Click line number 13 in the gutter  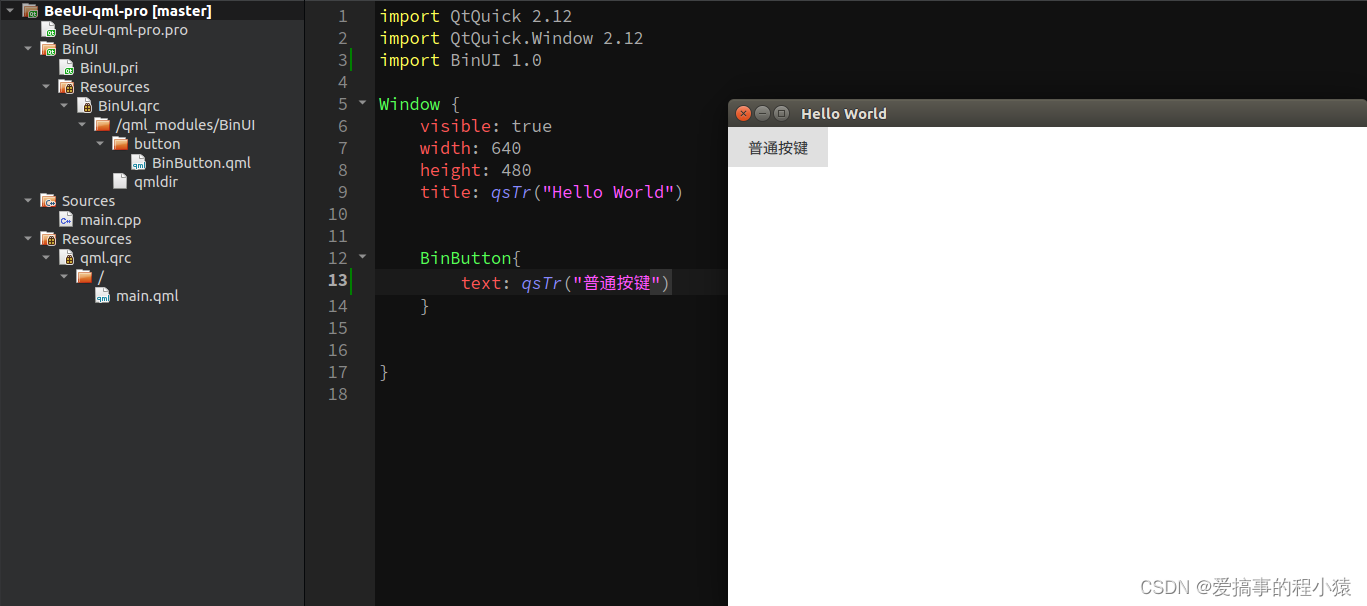coord(338,280)
